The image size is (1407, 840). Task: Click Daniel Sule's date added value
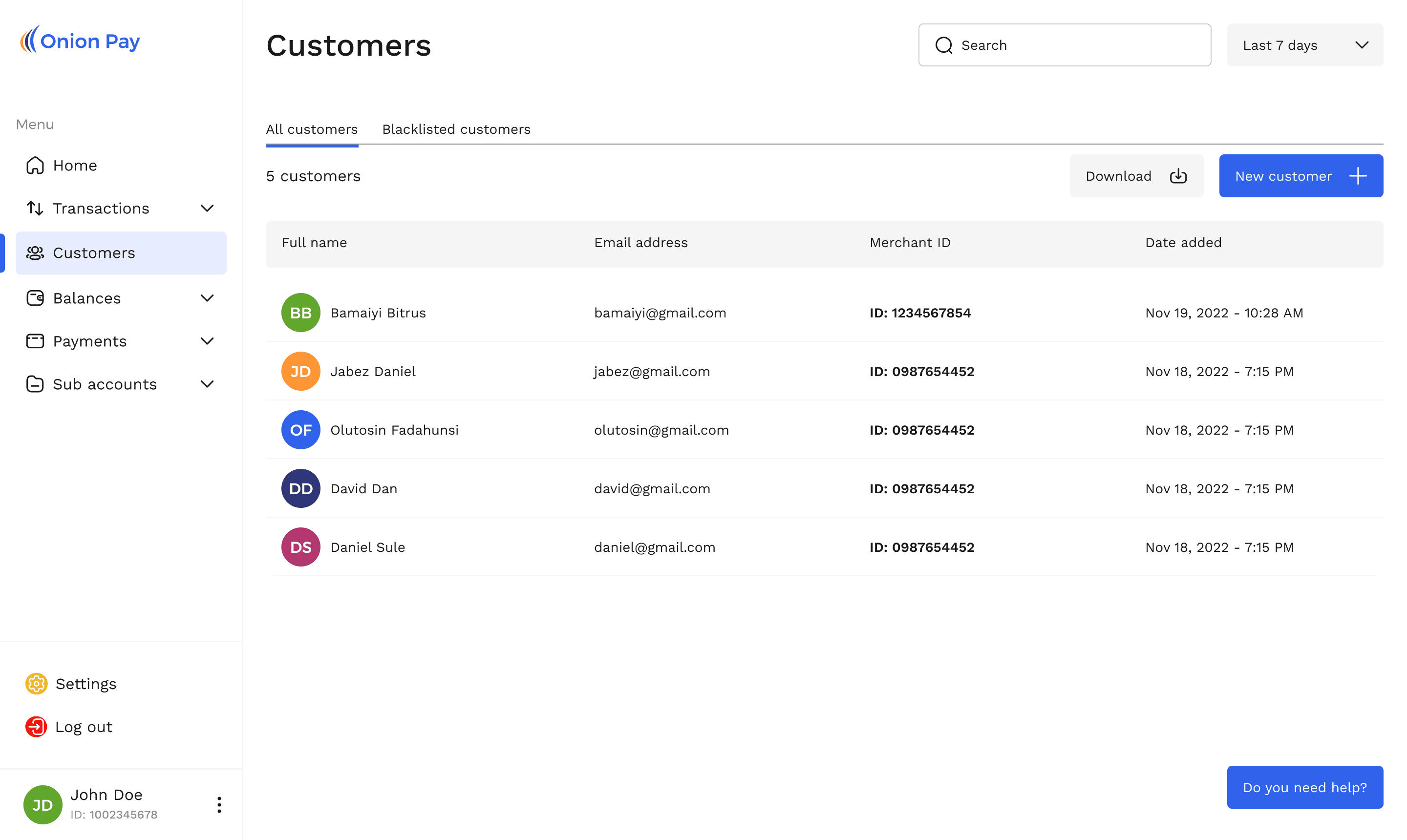pos(1219,547)
